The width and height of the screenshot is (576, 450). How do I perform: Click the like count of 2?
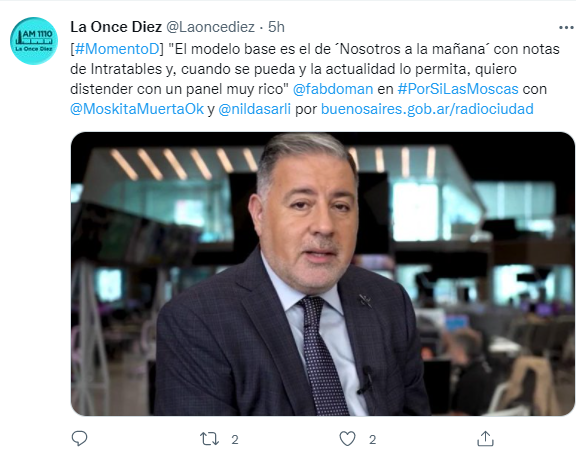pos(372,439)
